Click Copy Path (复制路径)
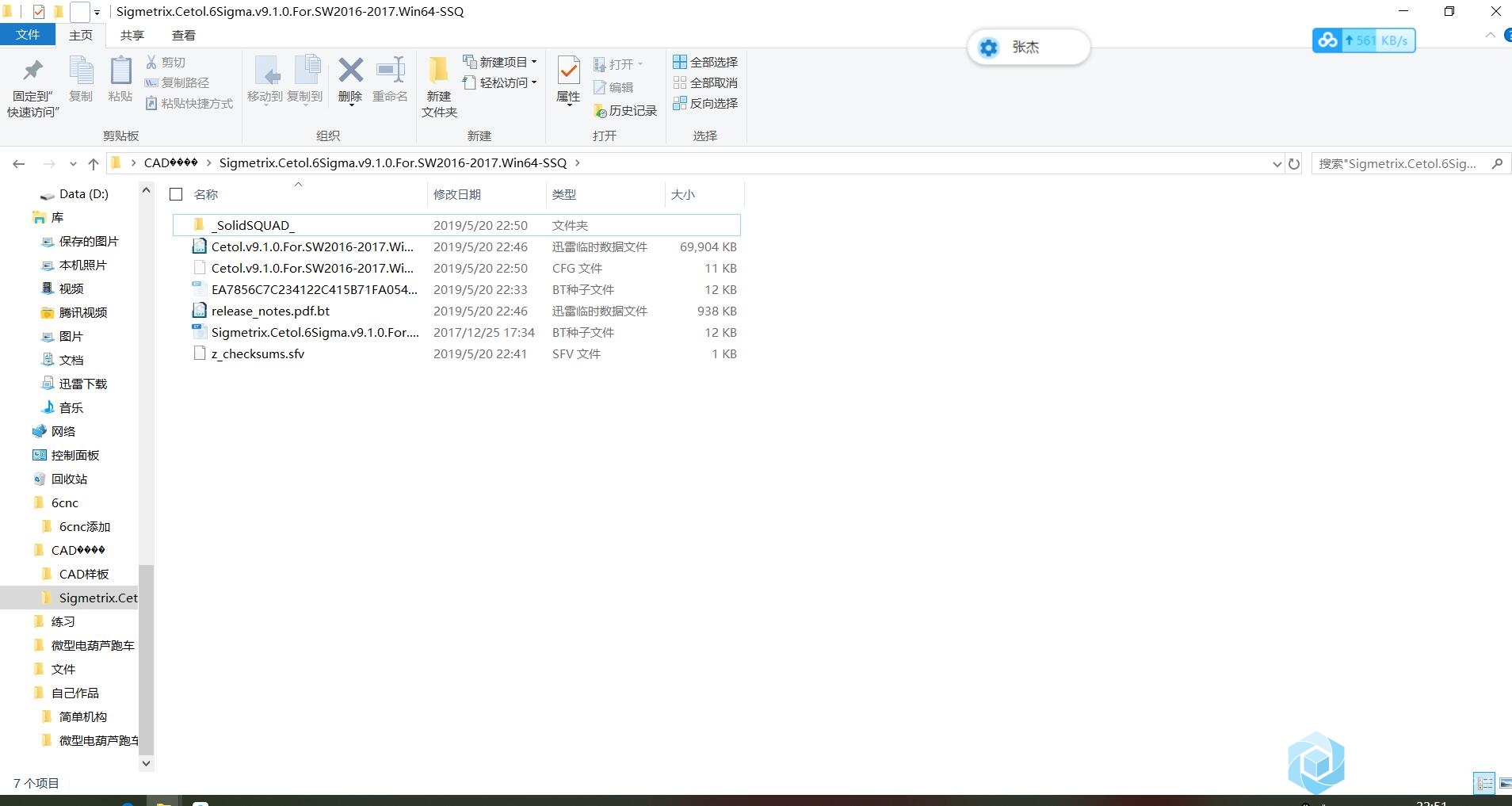 click(178, 82)
